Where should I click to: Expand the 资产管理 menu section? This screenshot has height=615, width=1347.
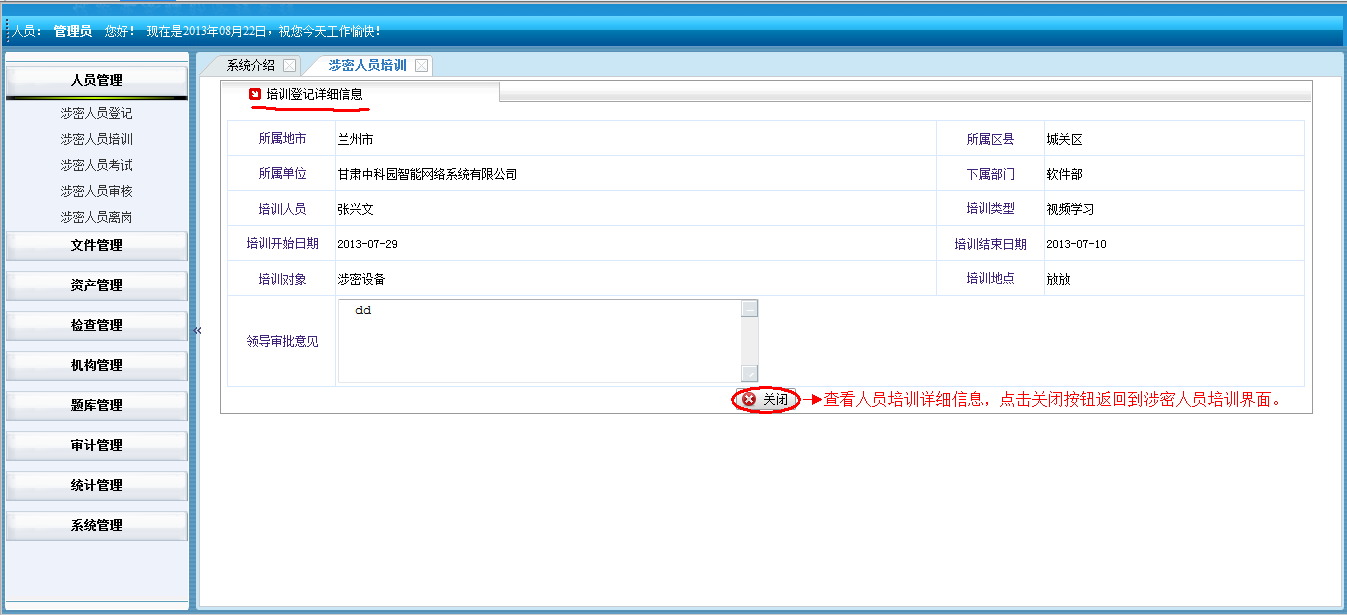97,286
